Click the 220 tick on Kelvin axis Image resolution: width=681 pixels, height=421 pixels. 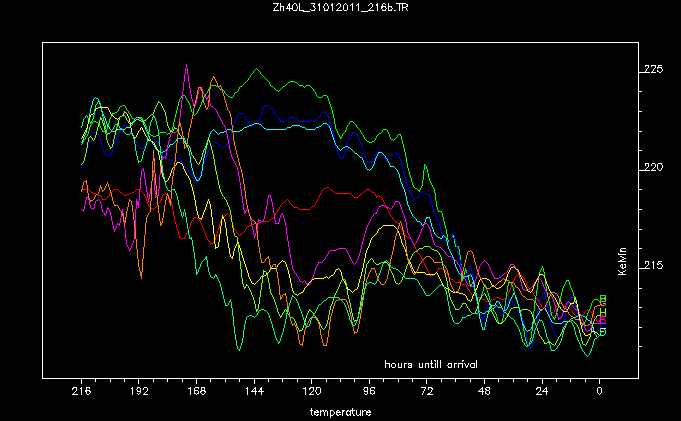pyautogui.click(x=654, y=167)
